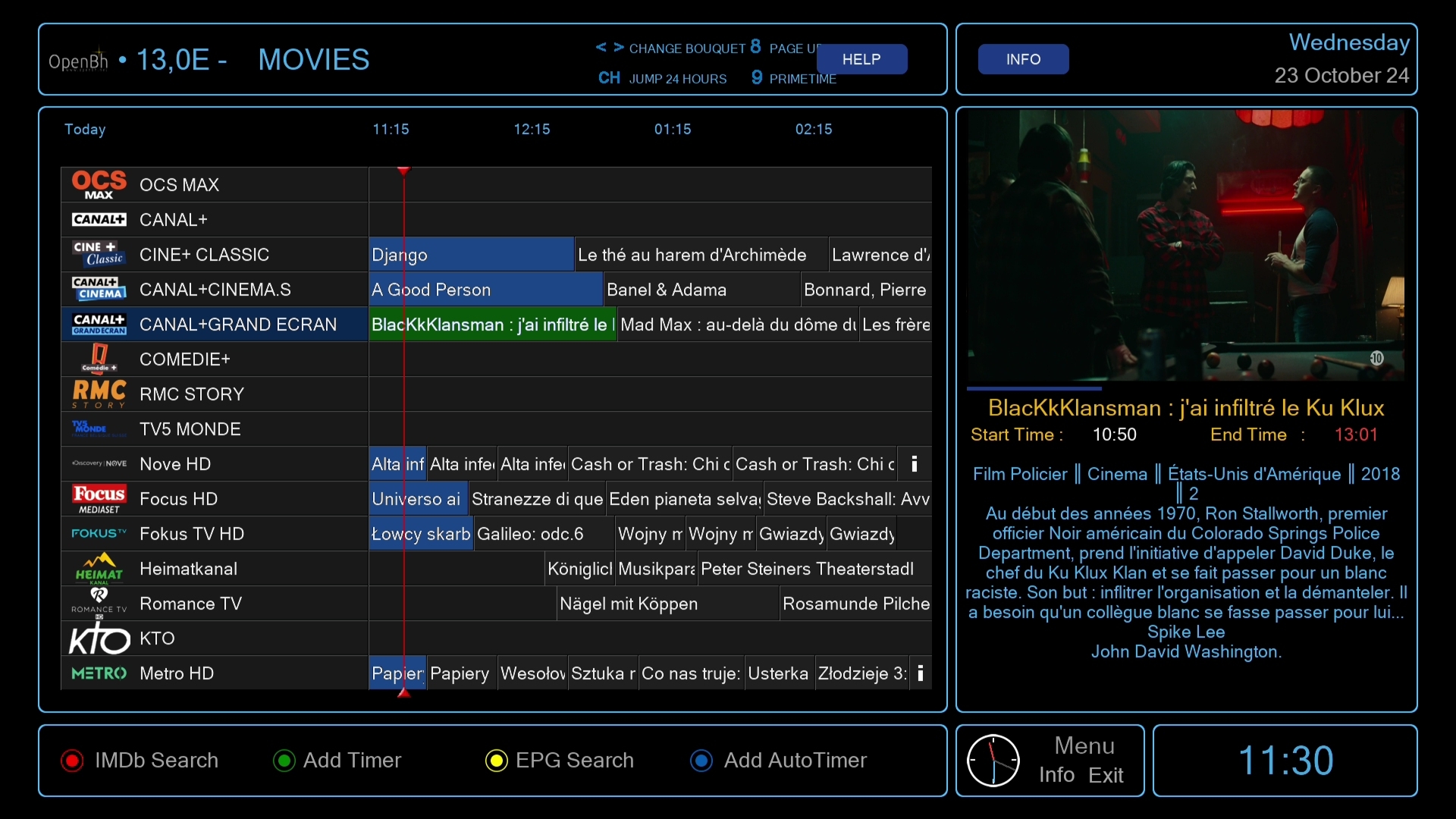Screen dimensions: 1456x819
Task: Select the Universo ai programme on Focus HD
Action: pyautogui.click(x=419, y=499)
